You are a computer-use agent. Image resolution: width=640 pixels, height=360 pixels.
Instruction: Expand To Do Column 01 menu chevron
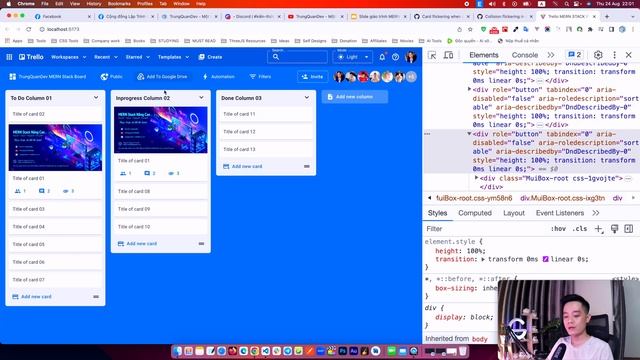point(96,98)
